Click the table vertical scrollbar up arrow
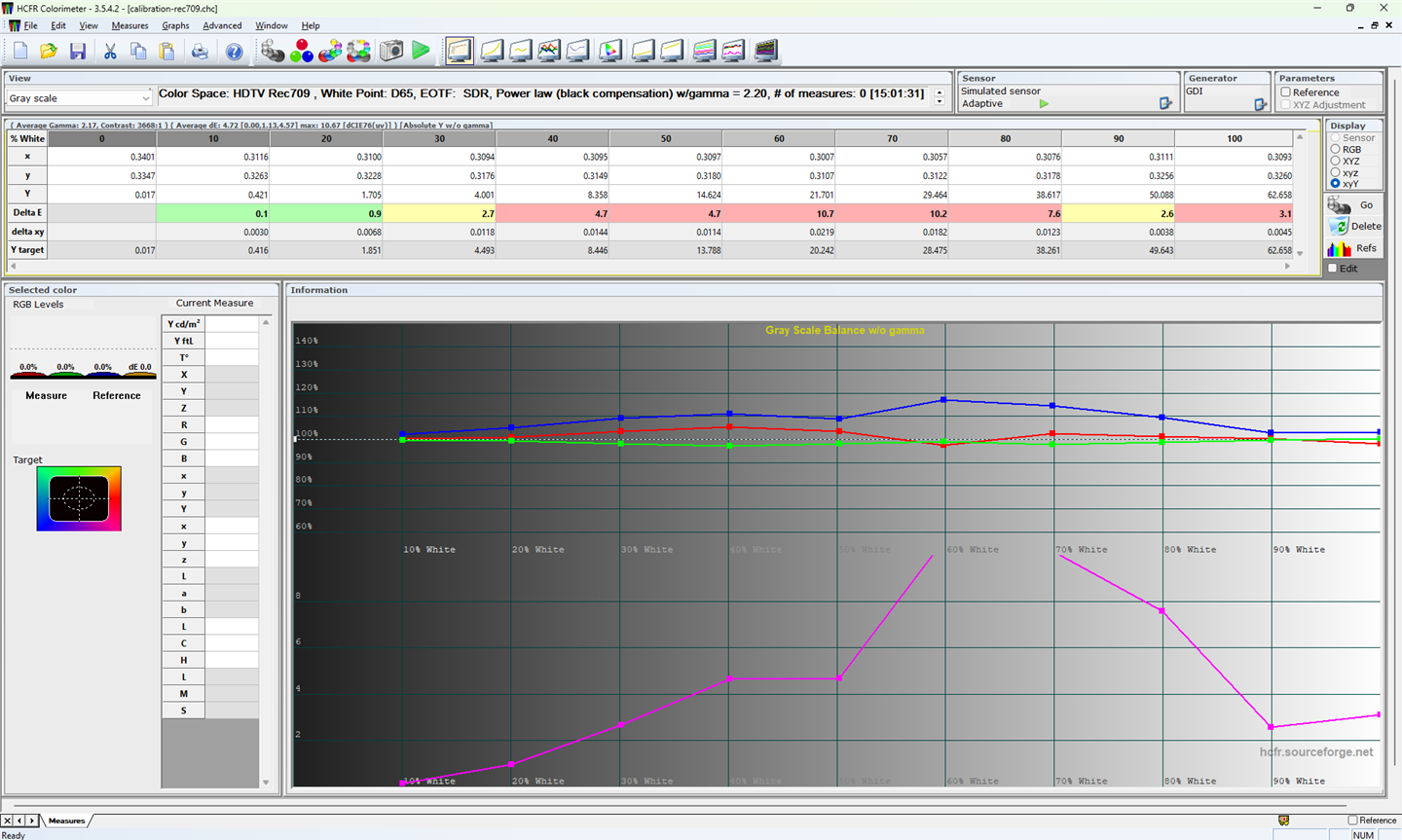 tap(1300, 137)
